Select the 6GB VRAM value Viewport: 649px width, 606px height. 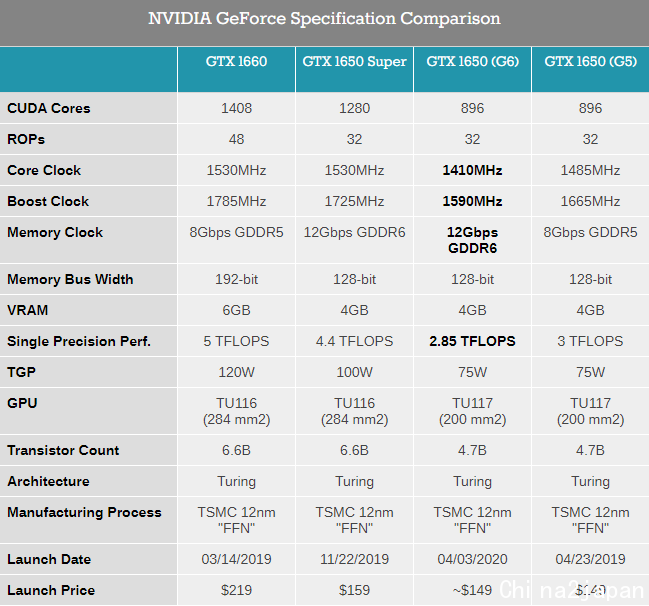(x=236, y=310)
